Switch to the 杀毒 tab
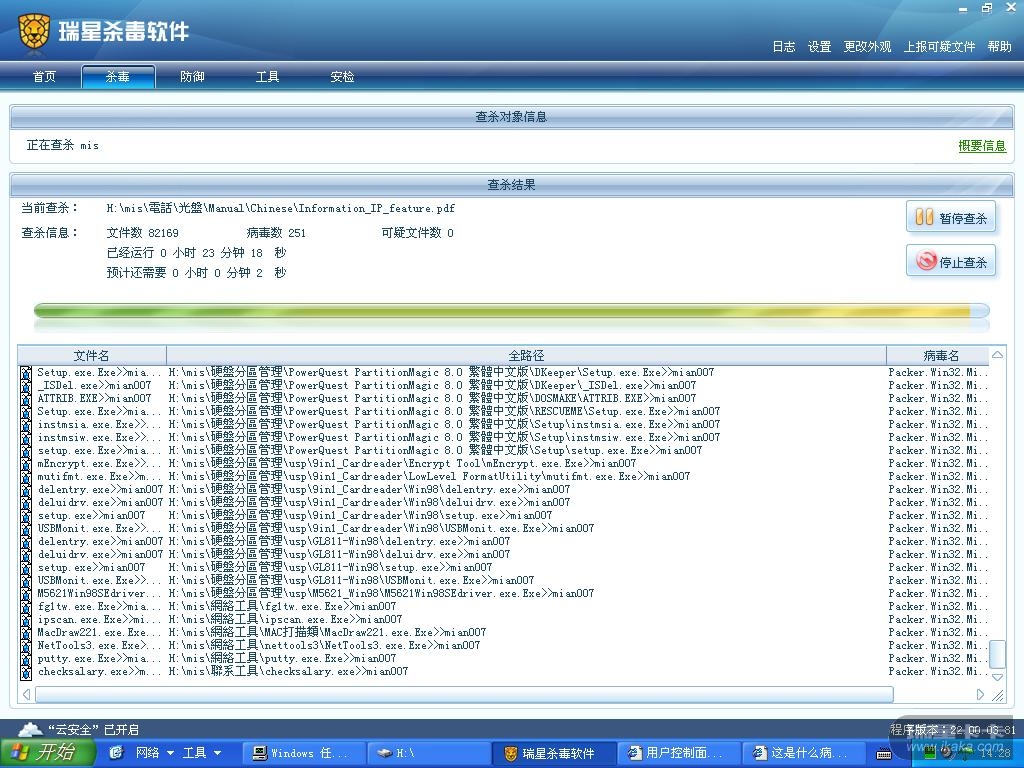The height and width of the screenshot is (768, 1024). click(x=118, y=76)
